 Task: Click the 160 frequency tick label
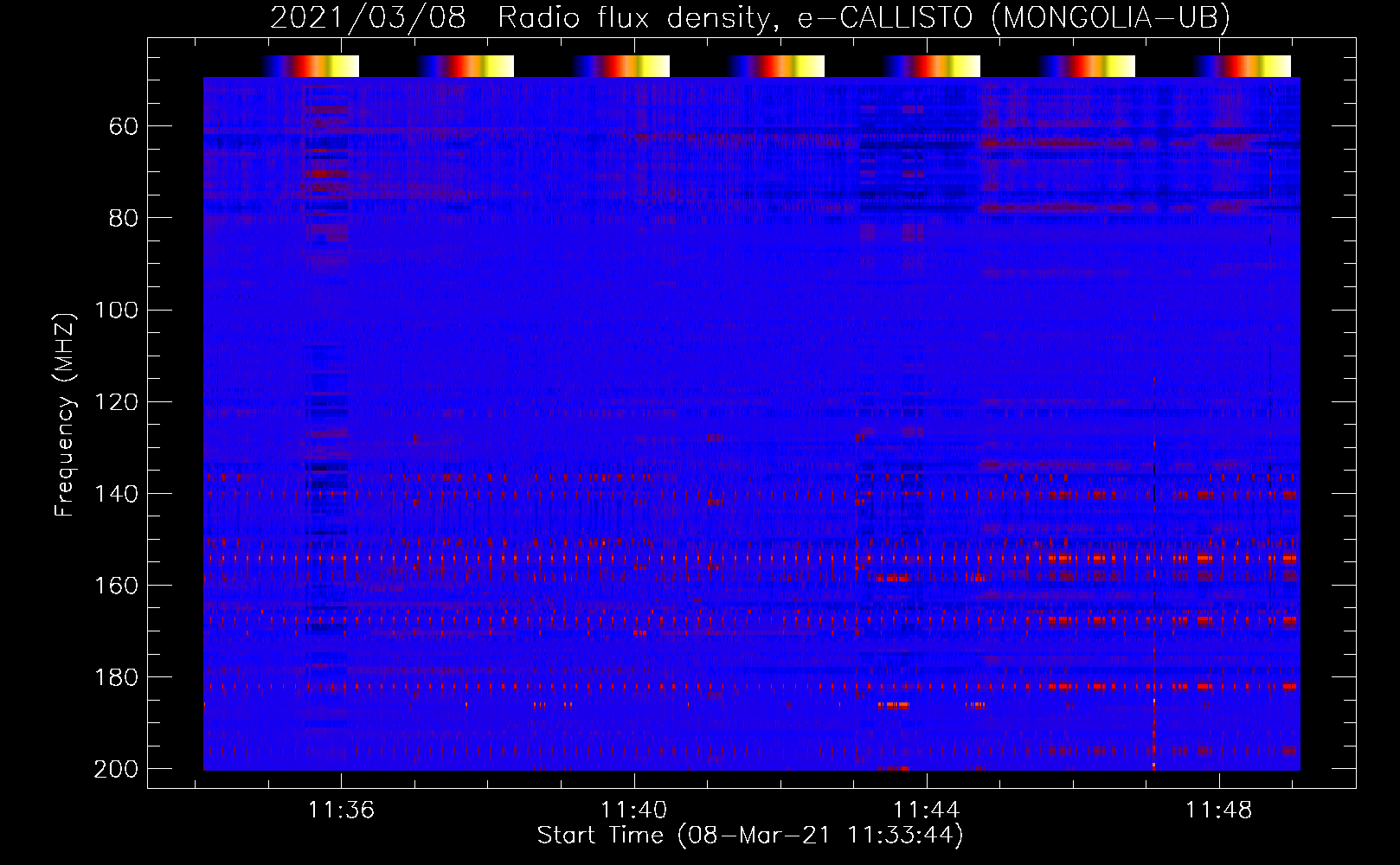[x=116, y=586]
